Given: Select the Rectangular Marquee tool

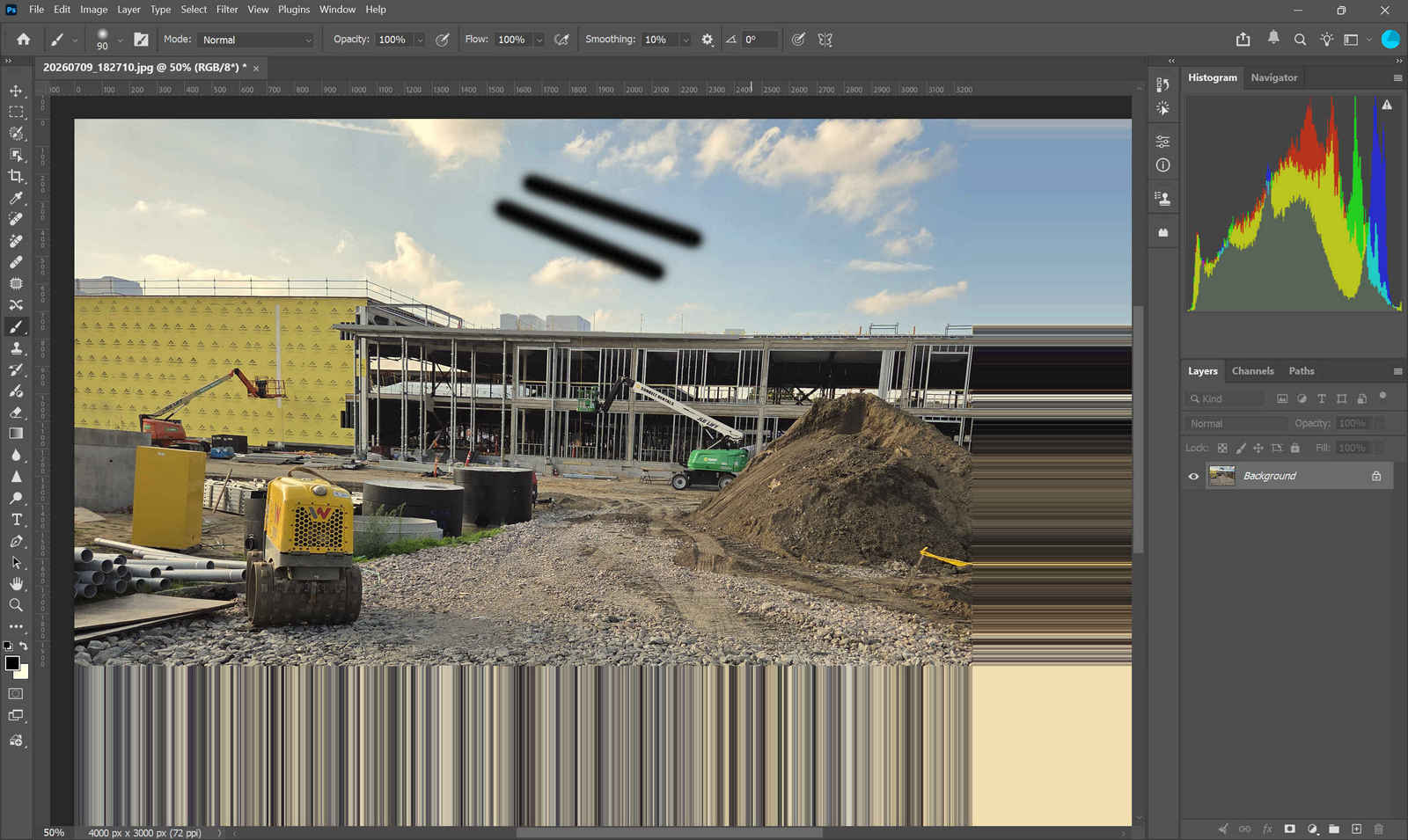Looking at the screenshot, I should click(16, 112).
